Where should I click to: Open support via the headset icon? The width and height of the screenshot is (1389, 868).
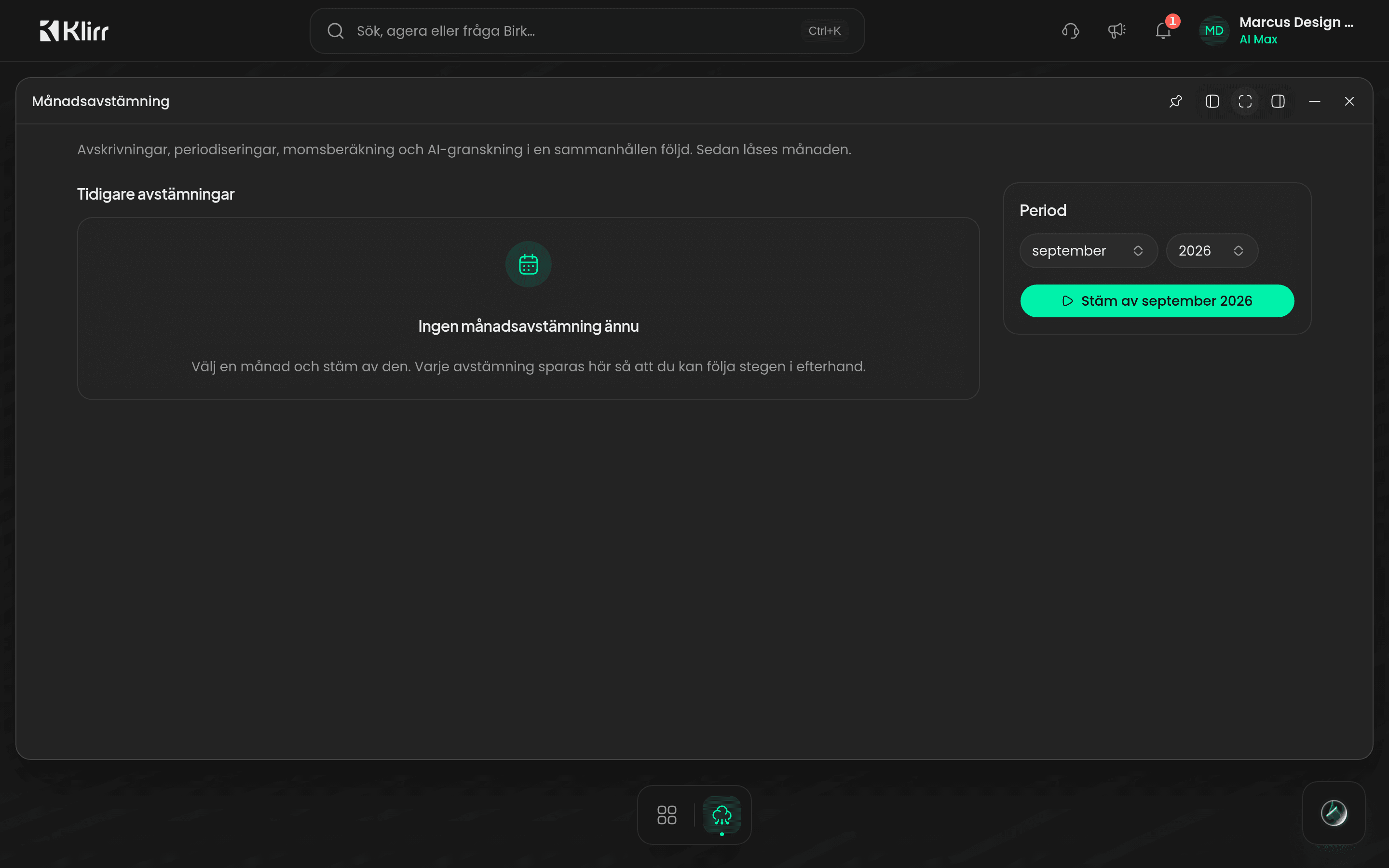coord(1071,31)
